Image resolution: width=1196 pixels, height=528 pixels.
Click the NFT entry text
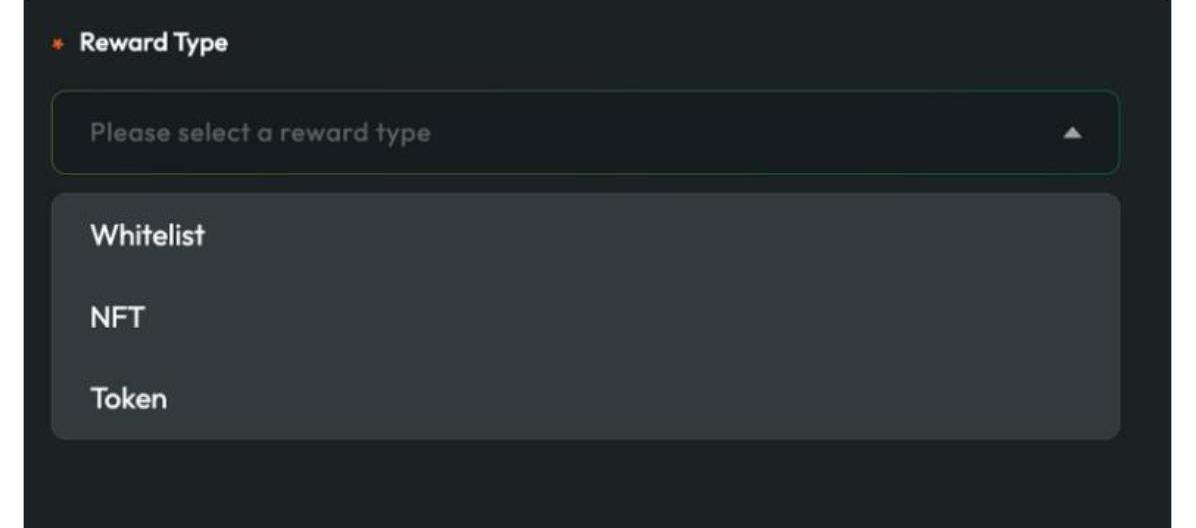117,318
